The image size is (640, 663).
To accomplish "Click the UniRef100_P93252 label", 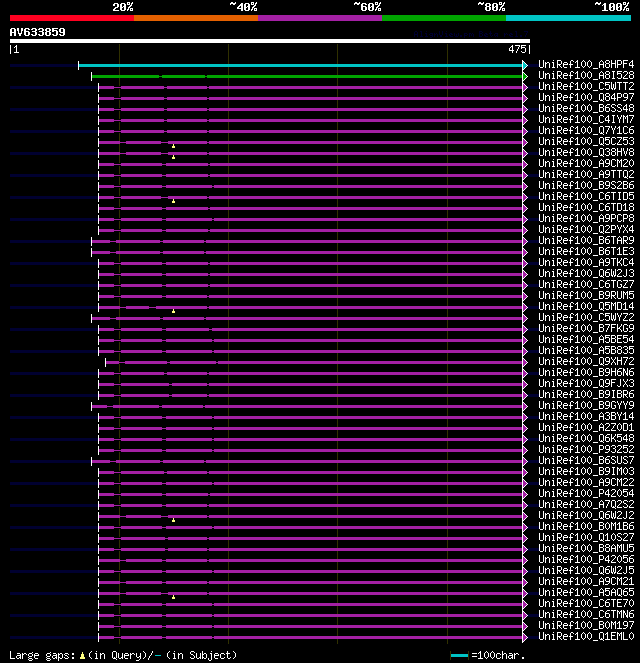I will pos(586,449).
